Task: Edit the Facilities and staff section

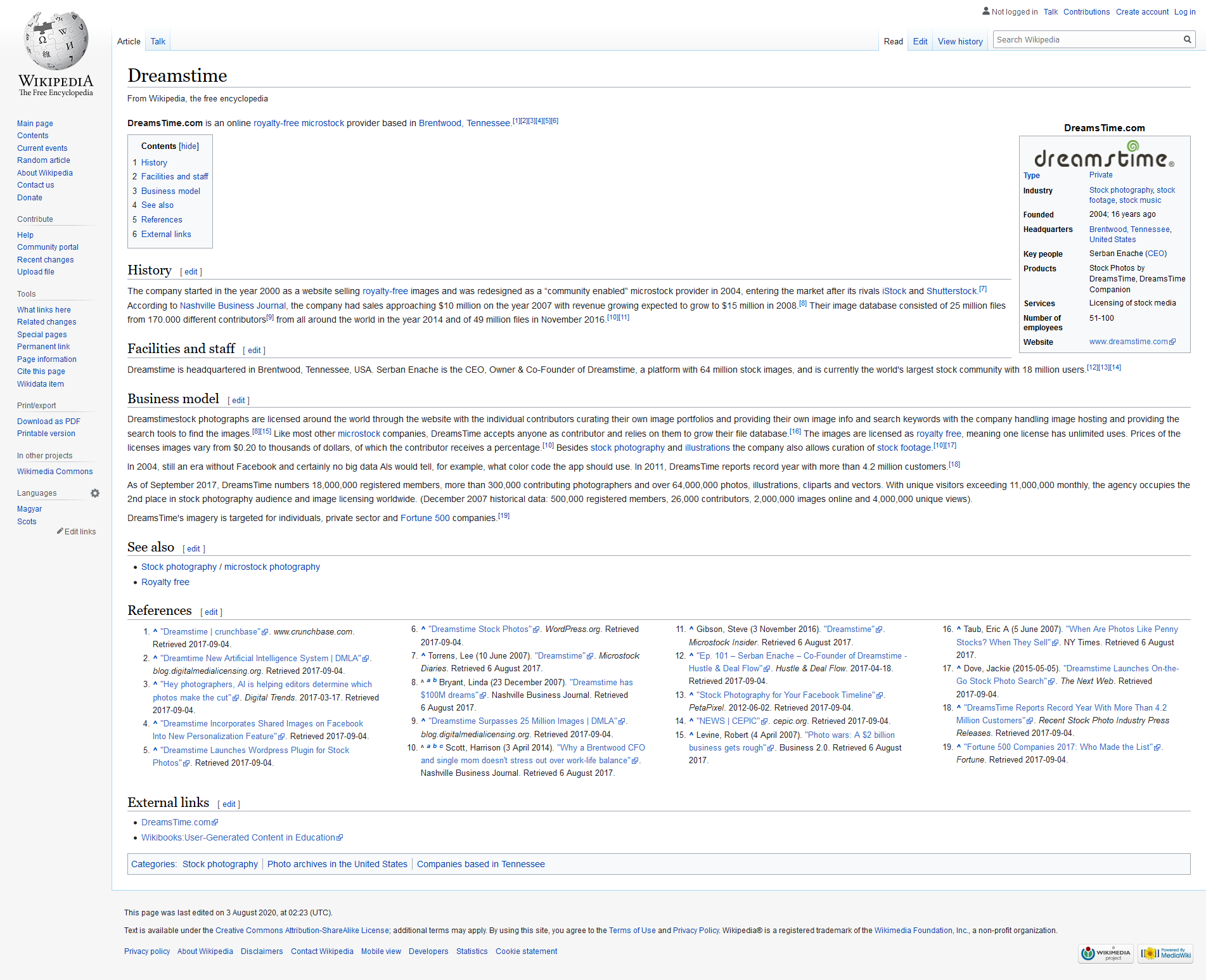Action: click(254, 350)
